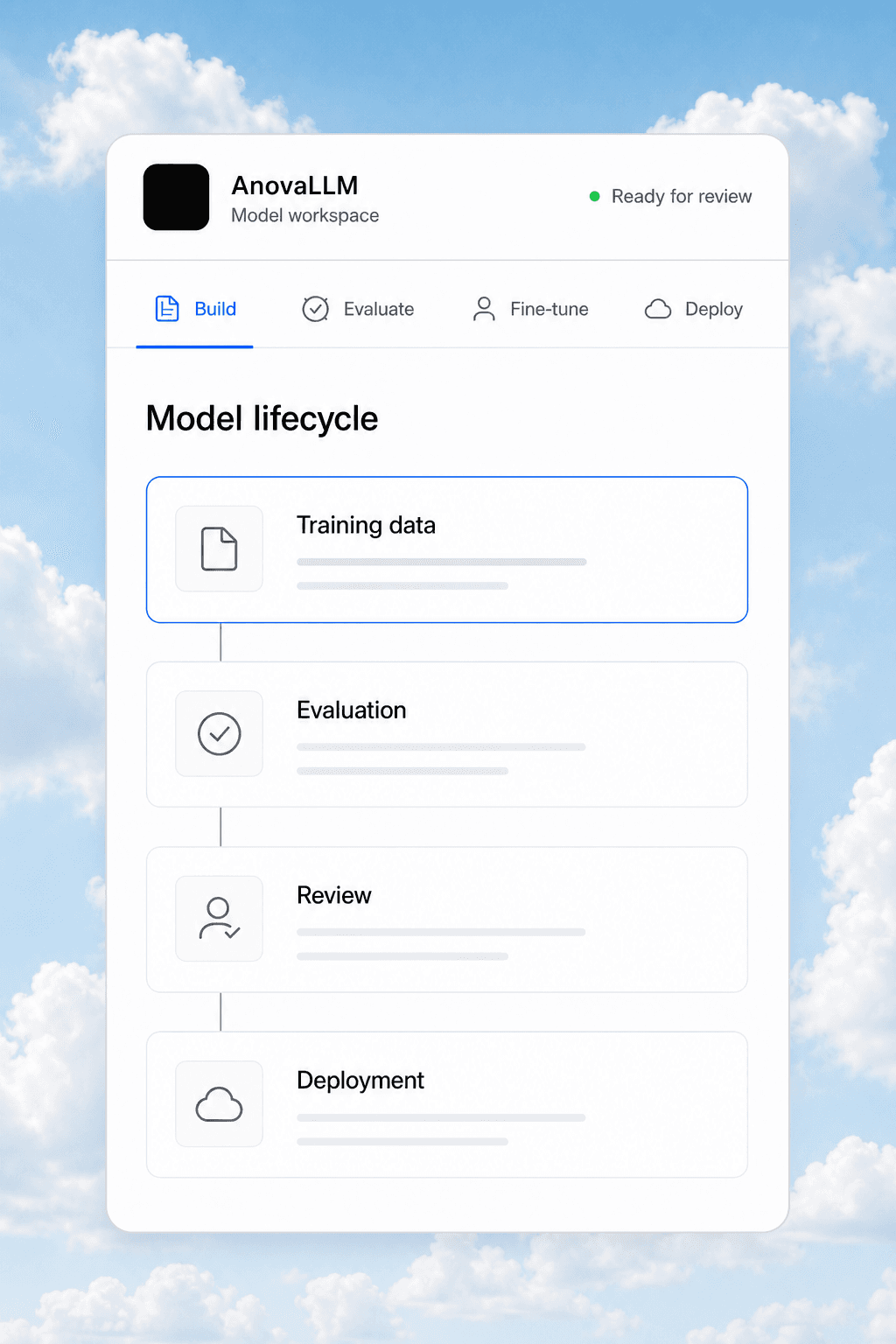Screen dimensions: 896x1344
Task: Click the AnovaLLM black logo square
Action: coord(176,197)
